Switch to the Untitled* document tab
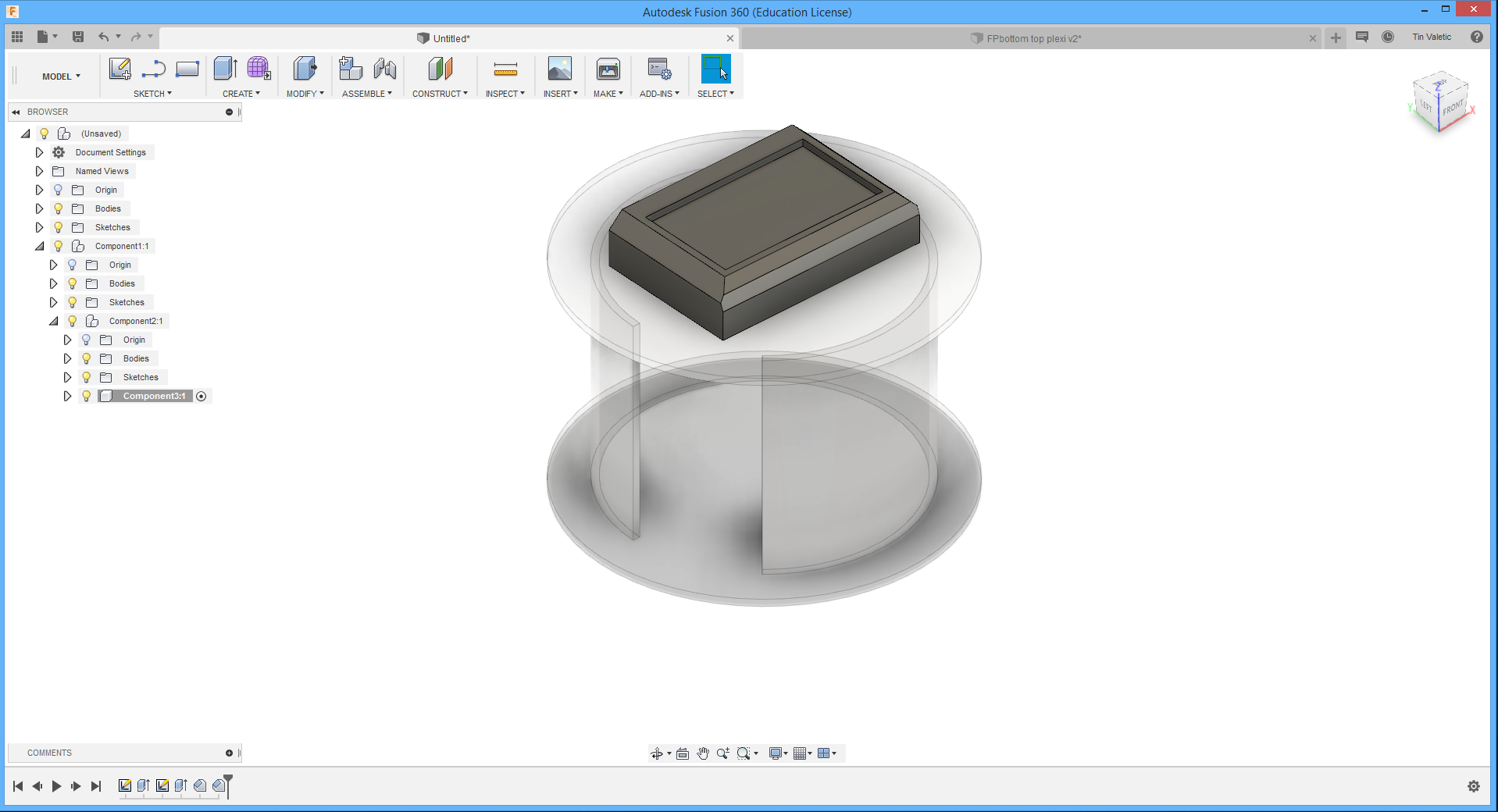 [449, 38]
